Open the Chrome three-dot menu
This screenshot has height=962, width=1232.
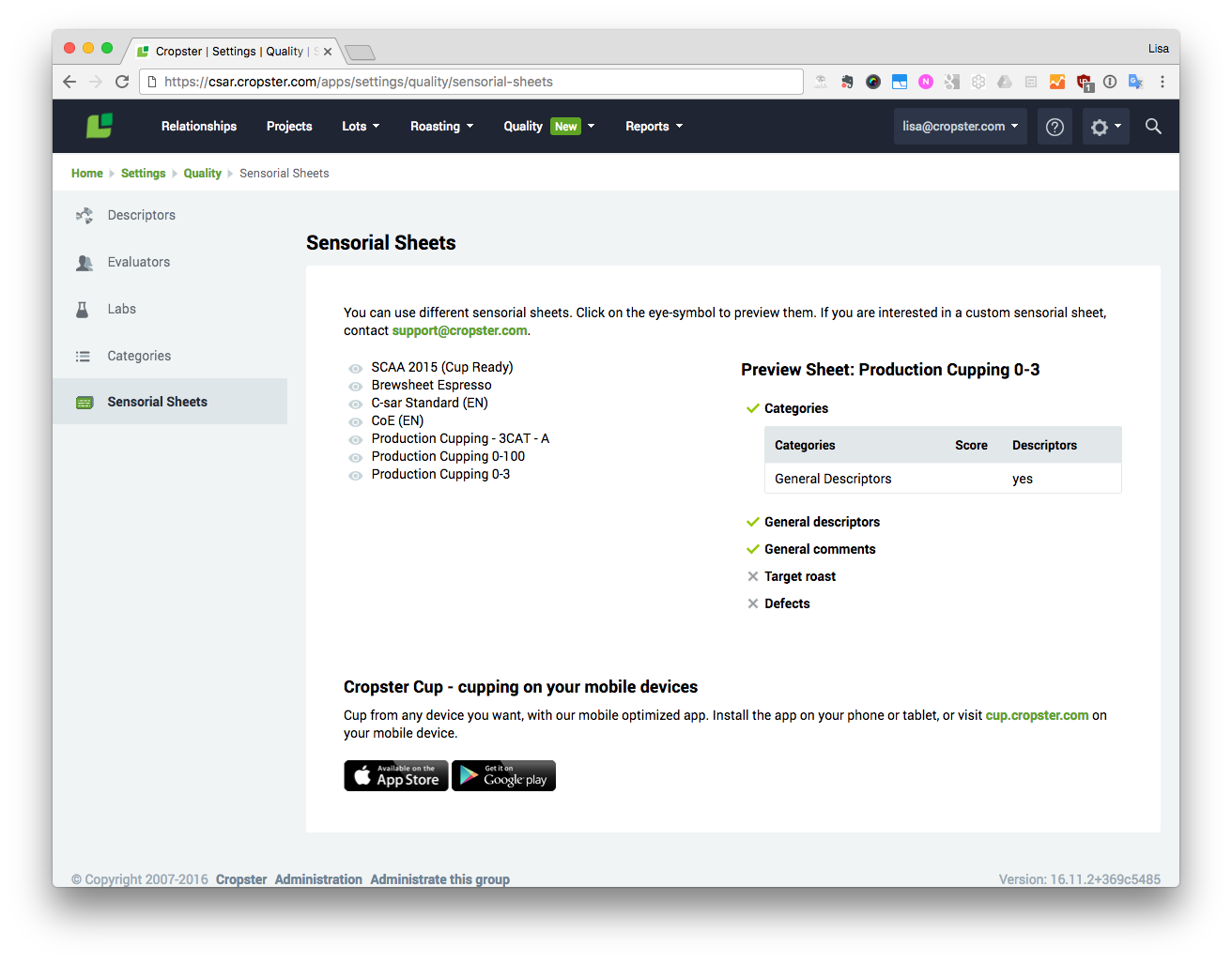click(1163, 82)
